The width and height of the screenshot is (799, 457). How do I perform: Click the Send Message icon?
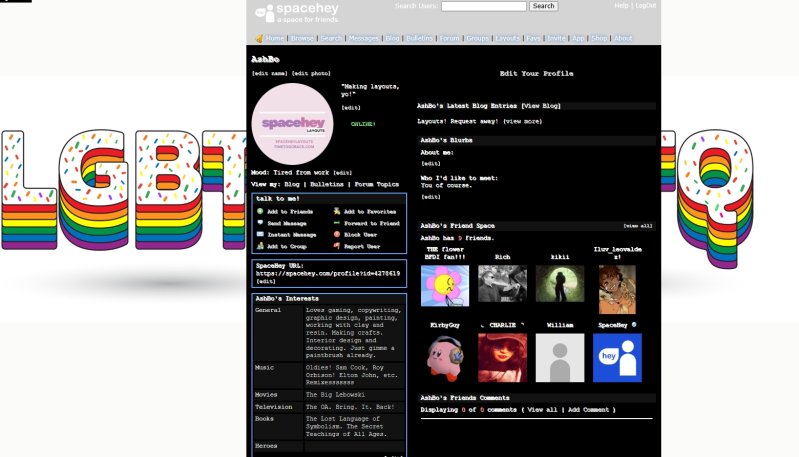click(x=260, y=223)
